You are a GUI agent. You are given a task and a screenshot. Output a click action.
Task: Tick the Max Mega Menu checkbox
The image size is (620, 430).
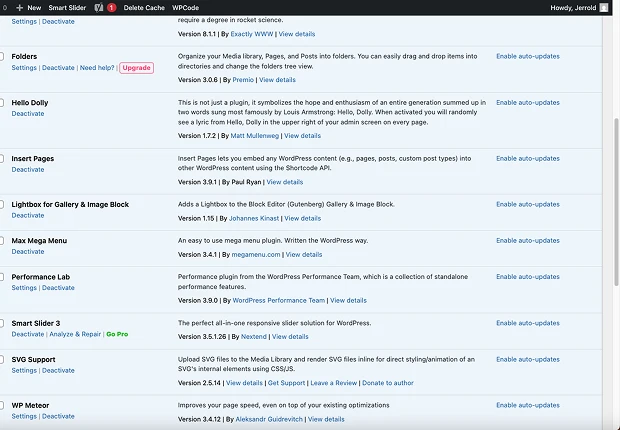[x=1, y=241]
